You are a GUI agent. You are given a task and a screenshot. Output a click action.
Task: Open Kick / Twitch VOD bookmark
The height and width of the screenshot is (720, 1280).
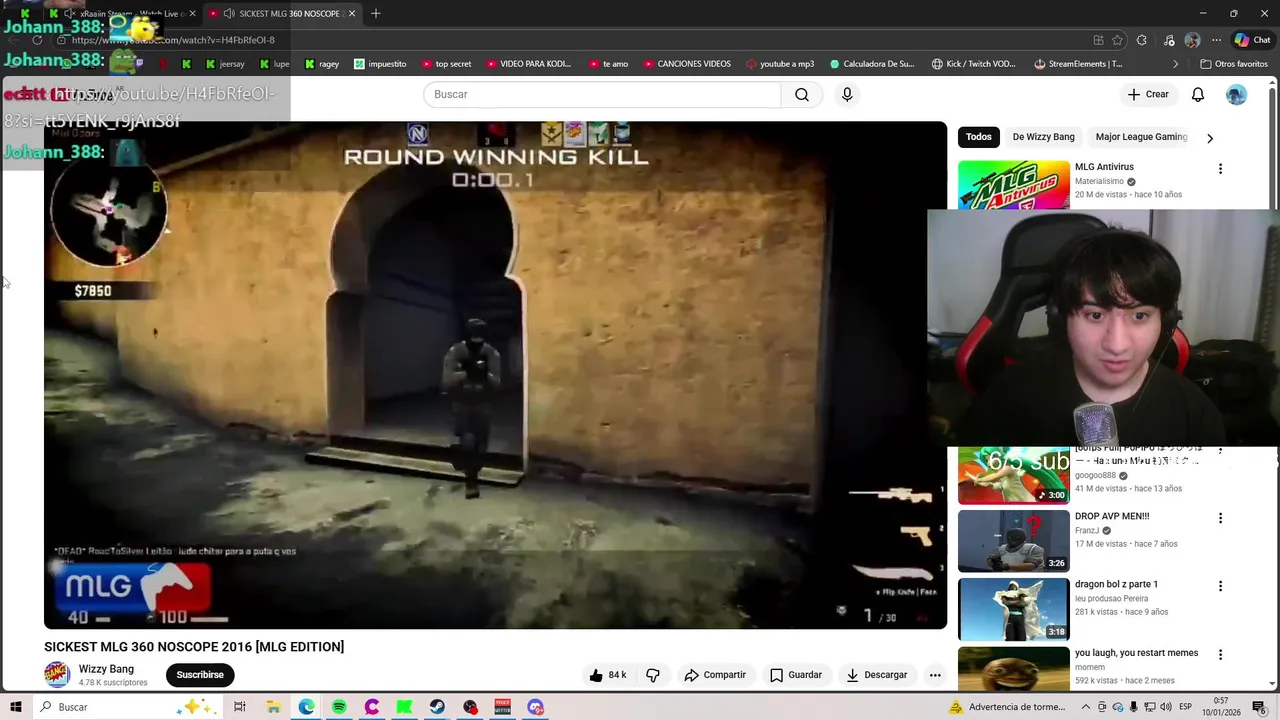[x=973, y=64]
